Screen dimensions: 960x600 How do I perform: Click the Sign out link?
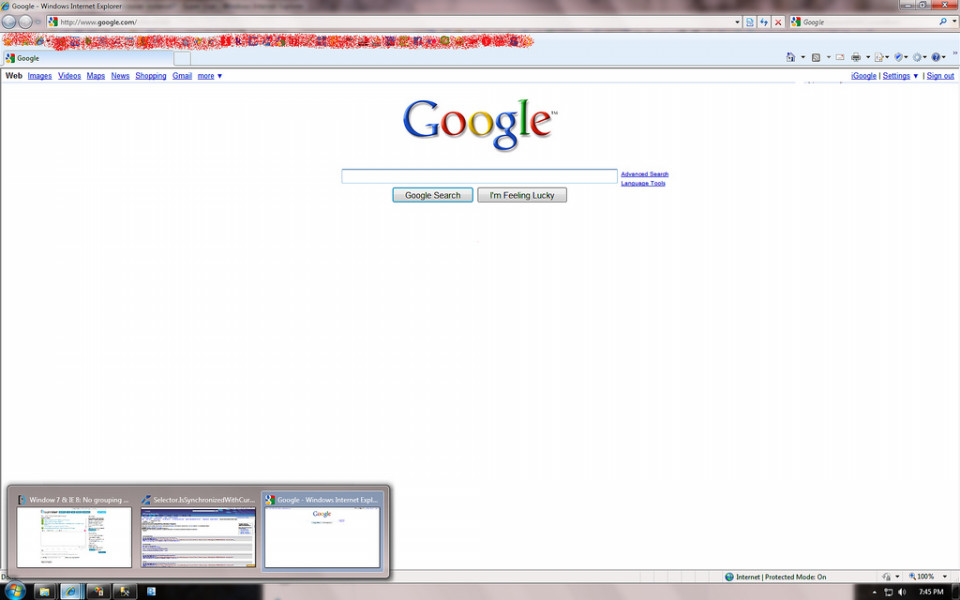(x=940, y=76)
